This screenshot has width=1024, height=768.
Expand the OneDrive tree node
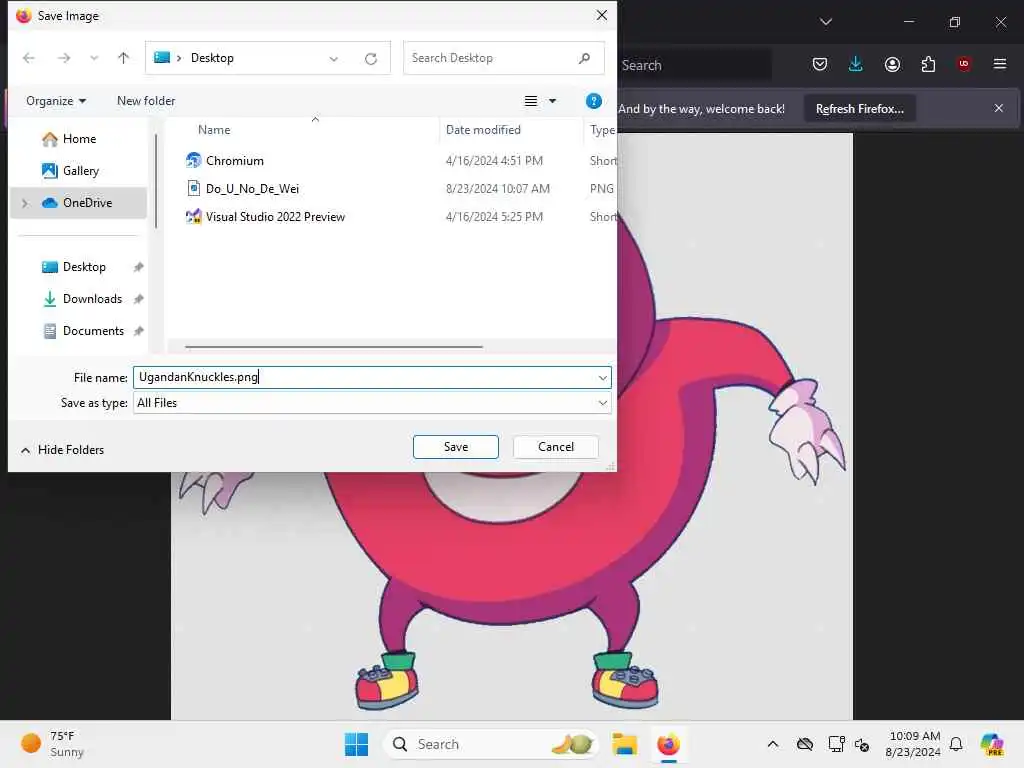25,203
